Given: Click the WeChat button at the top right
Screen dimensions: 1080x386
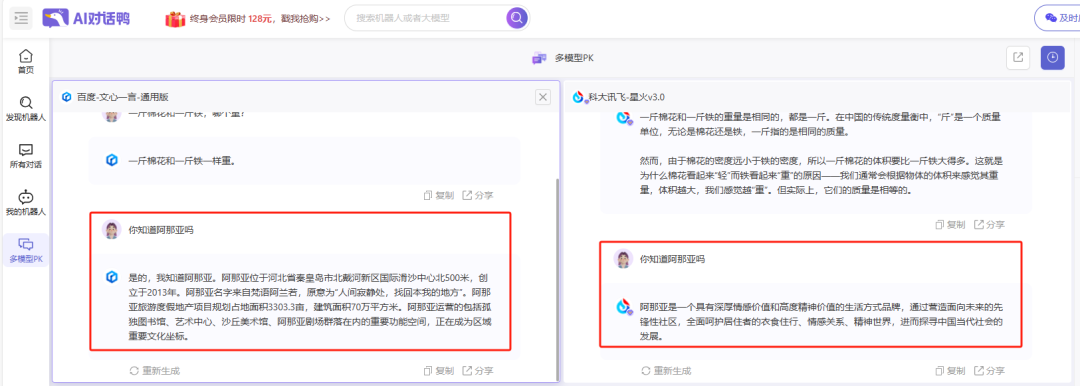Looking at the screenshot, I should (1059, 18).
